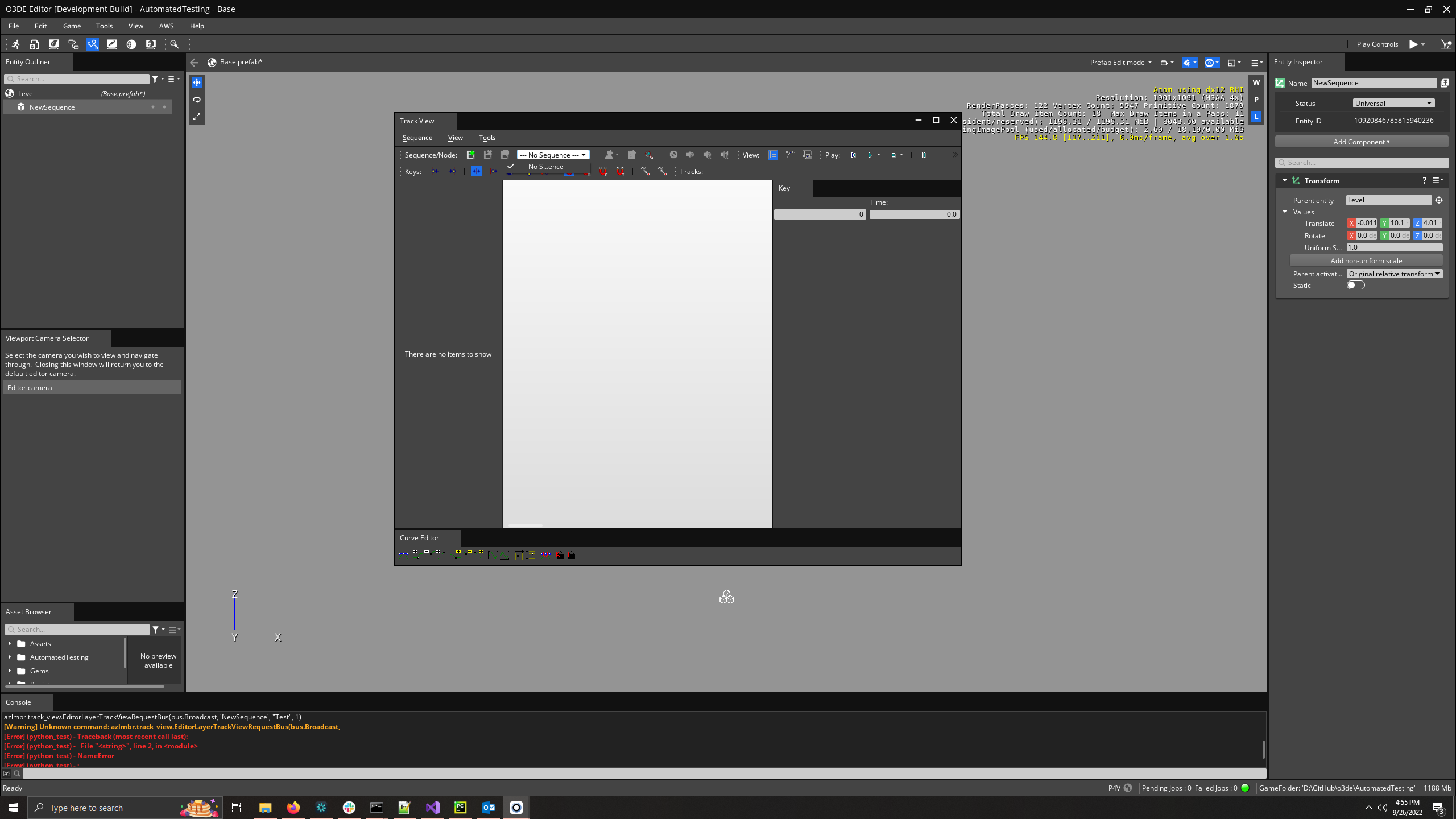Open the Status Universal dropdown
The height and width of the screenshot is (819, 1456).
[1393, 103]
